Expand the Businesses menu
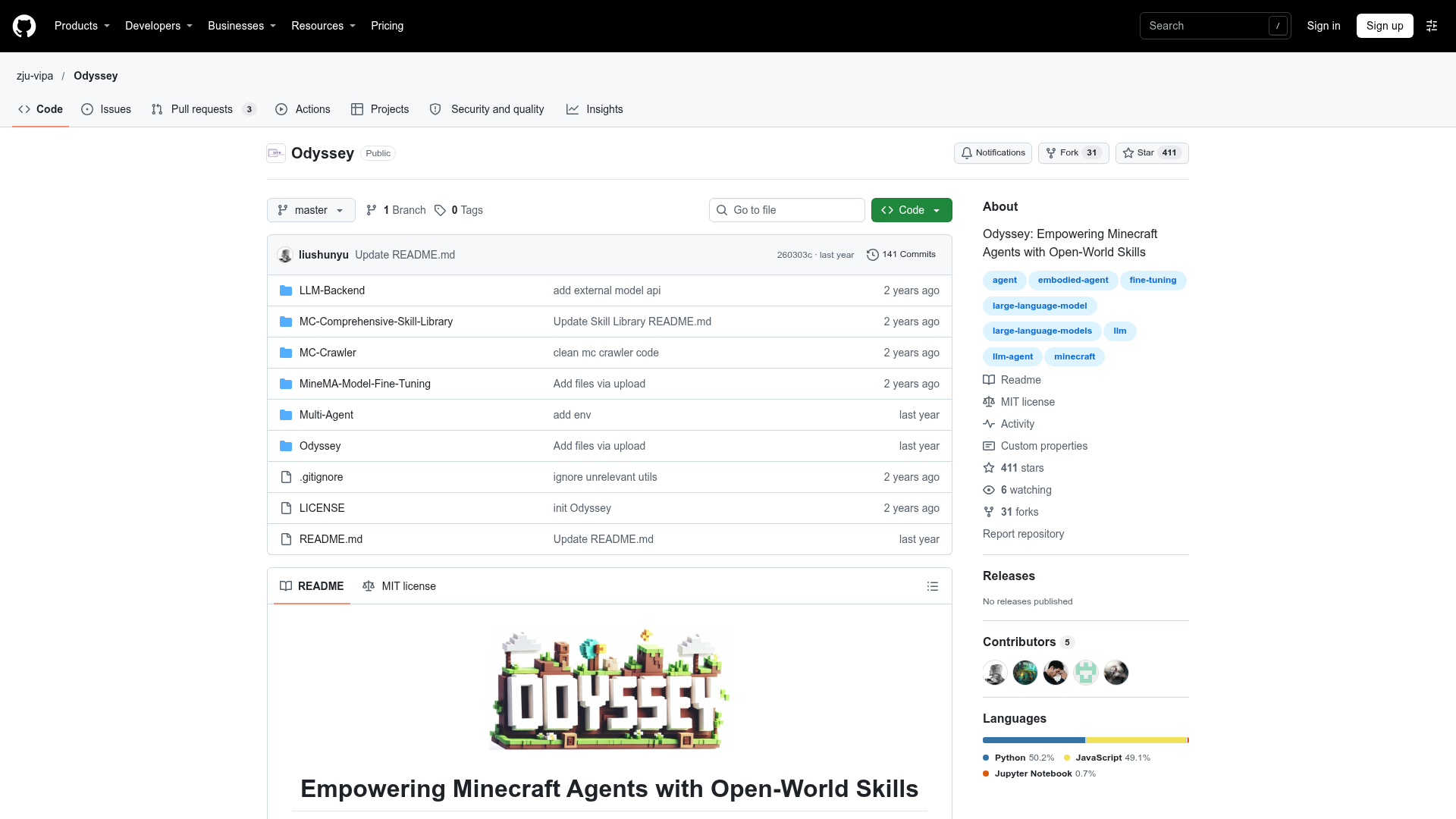1456x819 pixels. coord(242,26)
